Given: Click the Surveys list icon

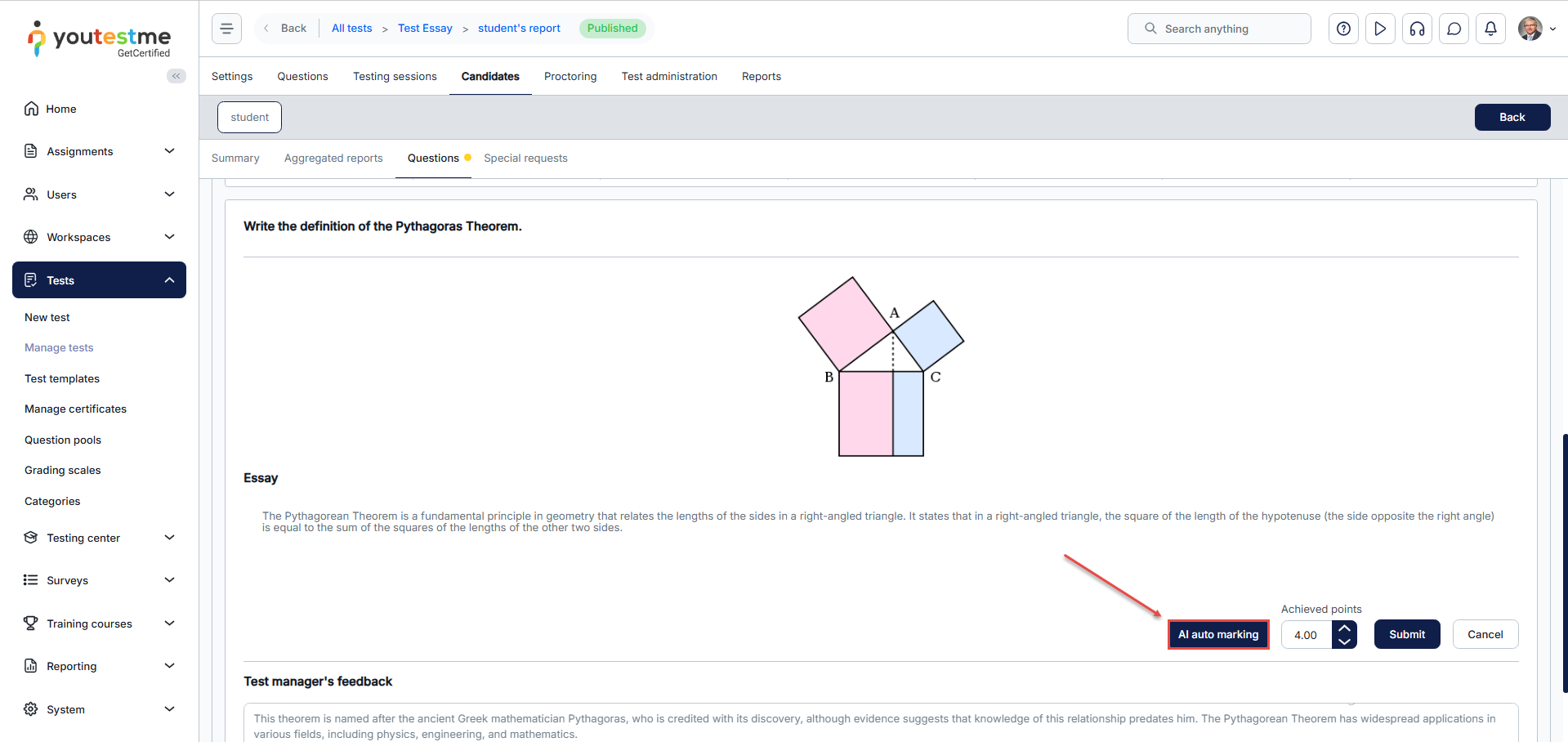Looking at the screenshot, I should tap(31, 580).
